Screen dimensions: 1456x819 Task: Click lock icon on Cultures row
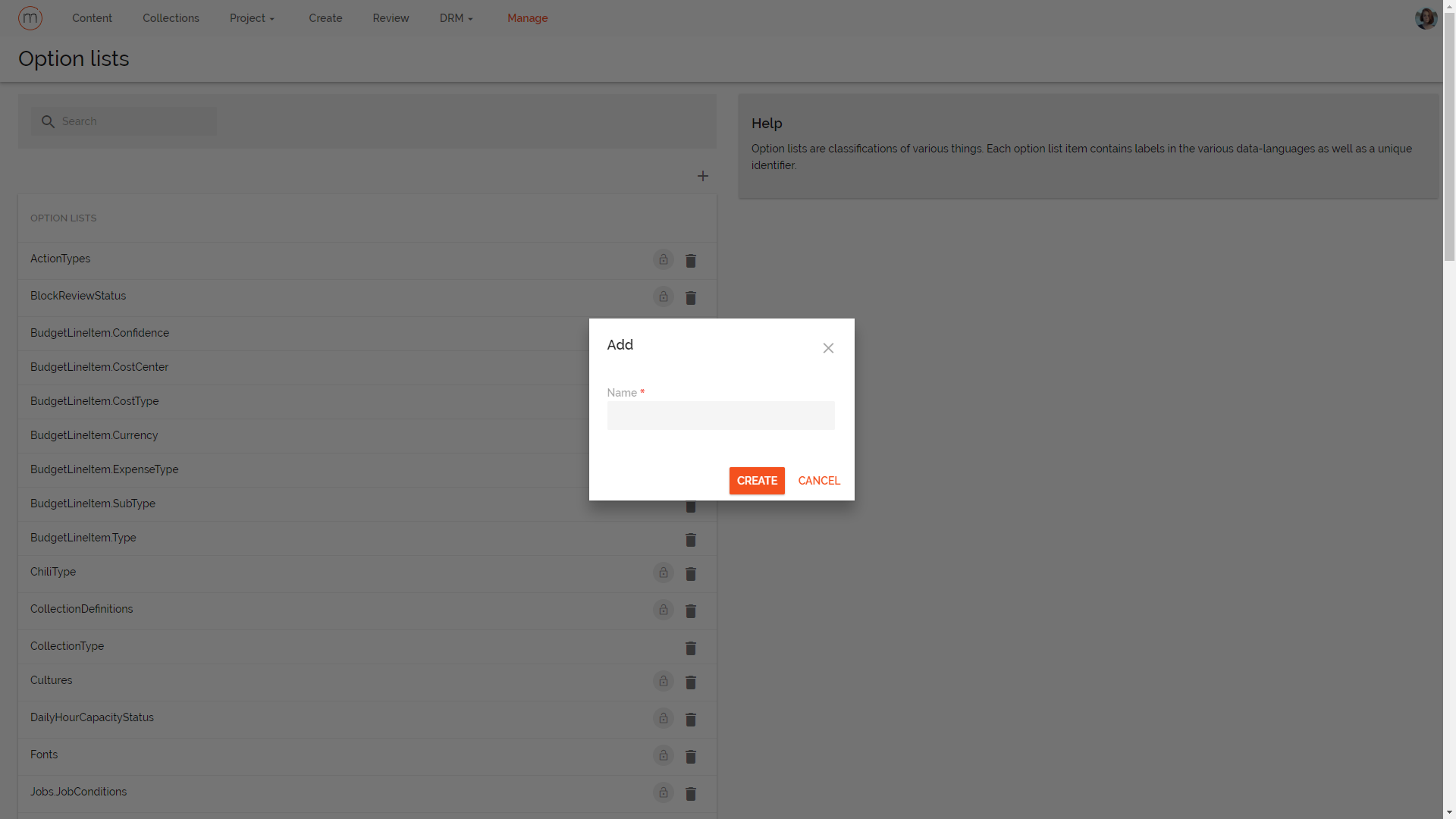point(664,681)
